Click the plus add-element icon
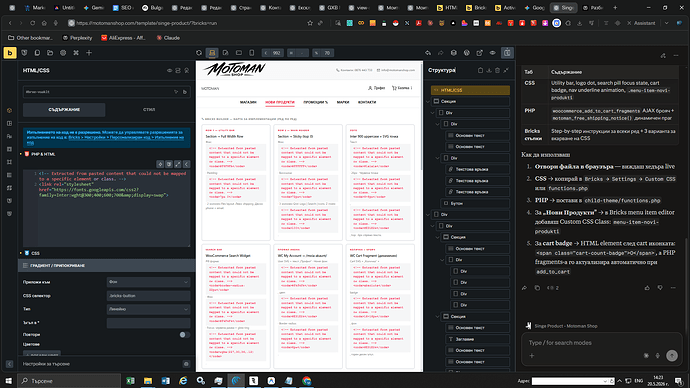690x388 pixels. click(89, 53)
